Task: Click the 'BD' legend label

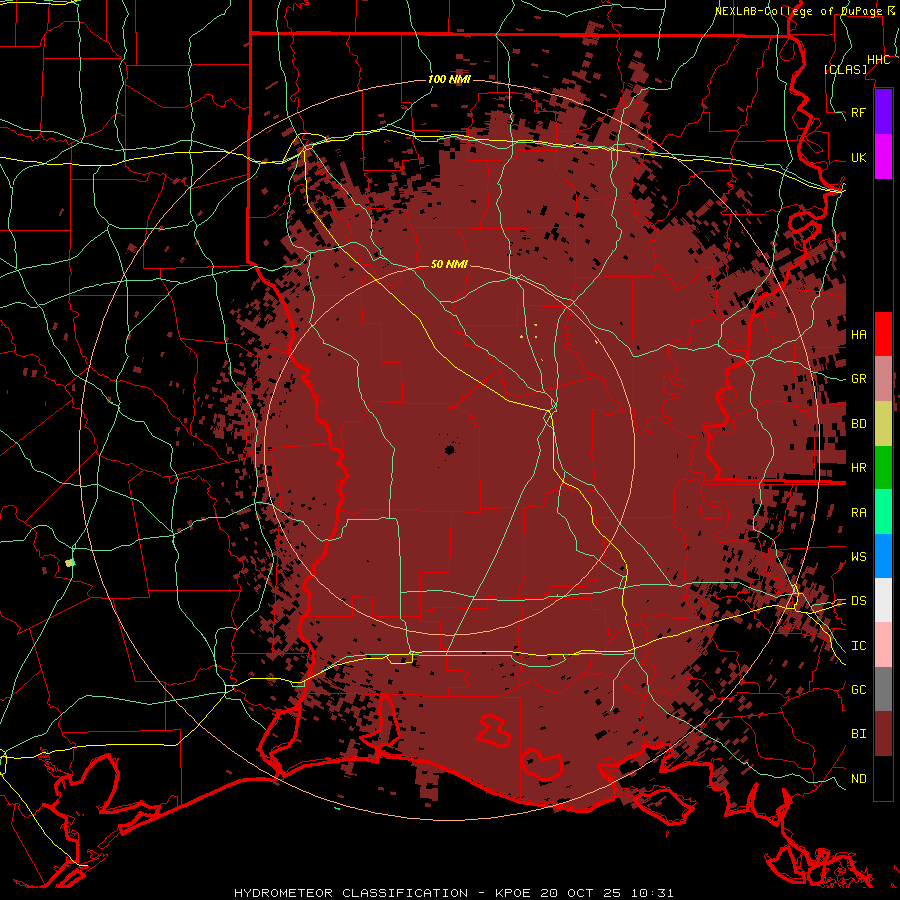Action: click(858, 424)
